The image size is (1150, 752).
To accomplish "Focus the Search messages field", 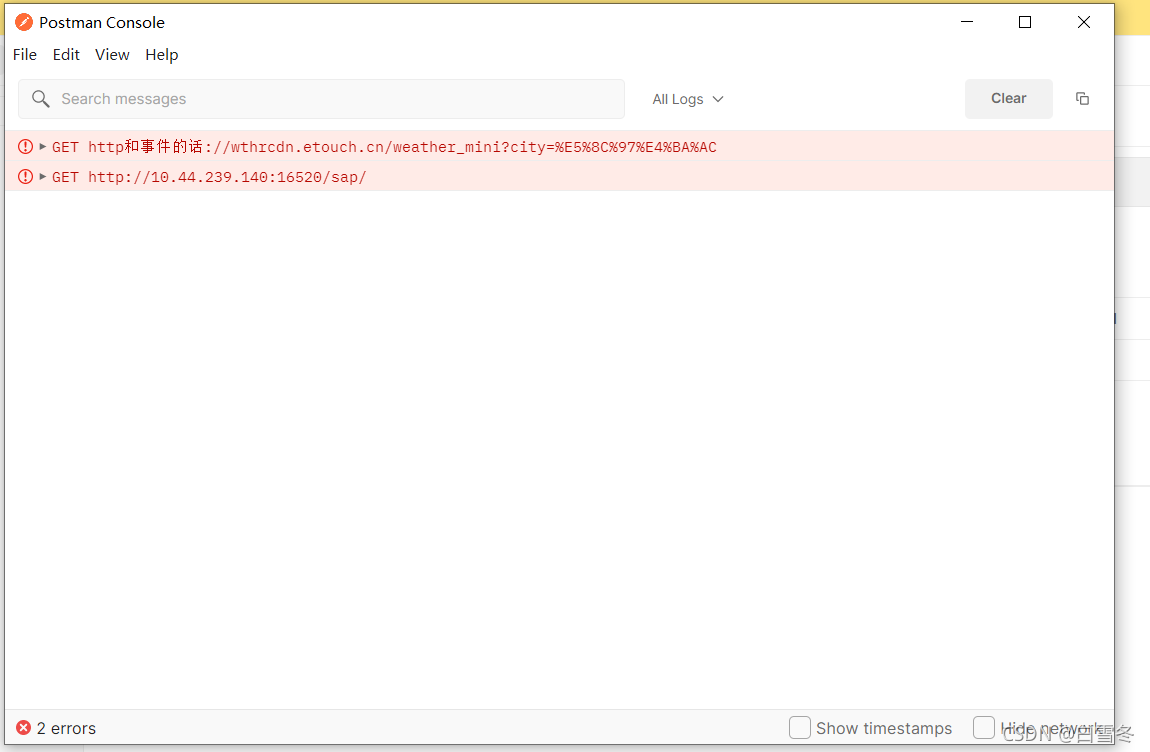I will [x=321, y=99].
